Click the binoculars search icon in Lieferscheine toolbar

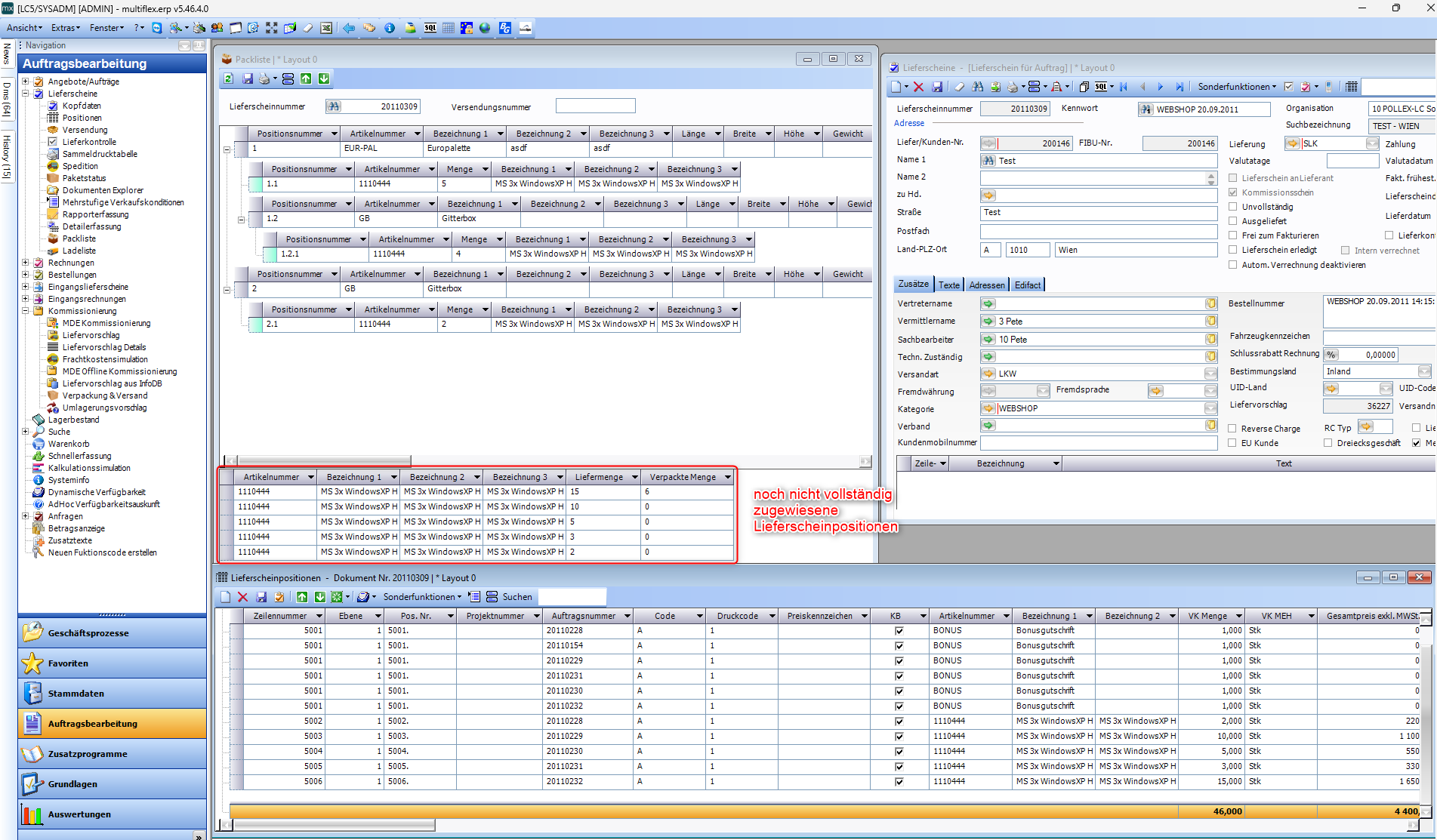tap(977, 87)
